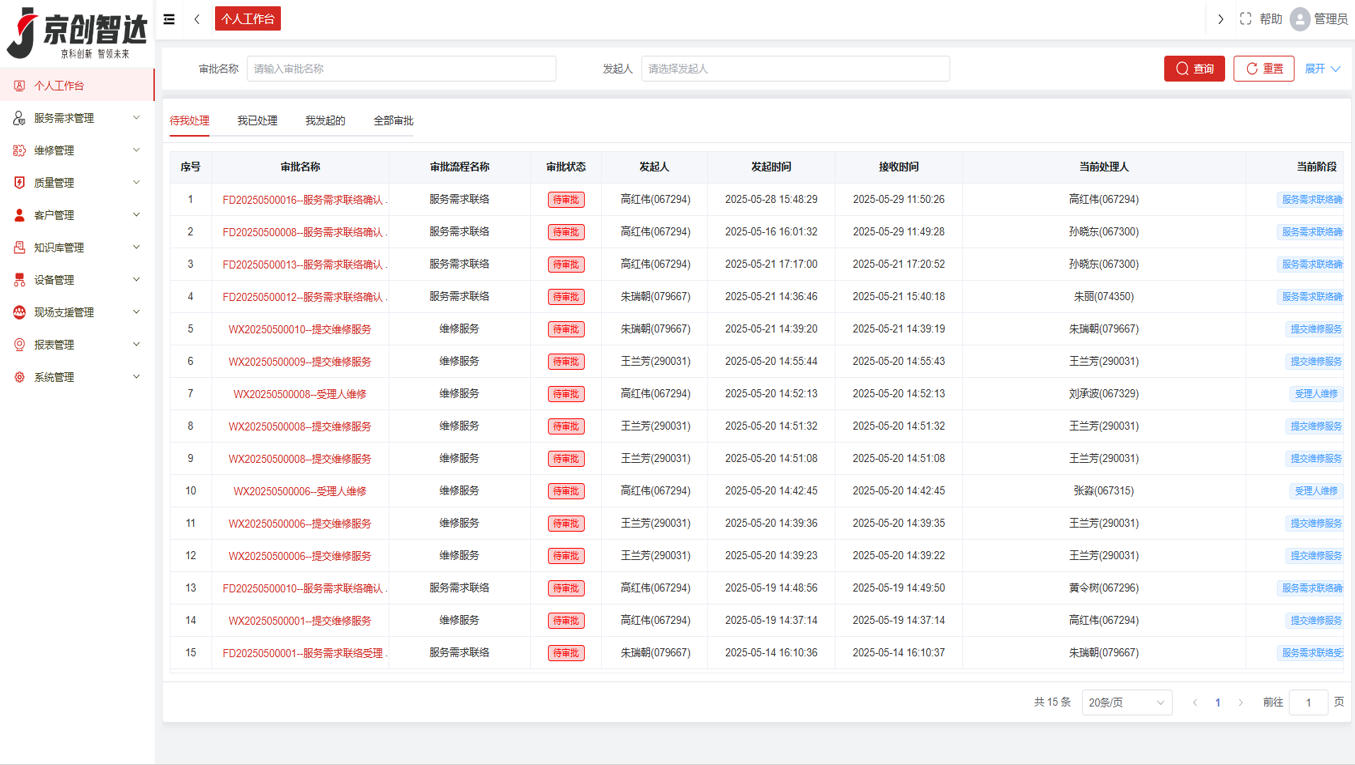
Task: Toggle fullscreen icon beside 帮助
Action: click(x=1245, y=19)
